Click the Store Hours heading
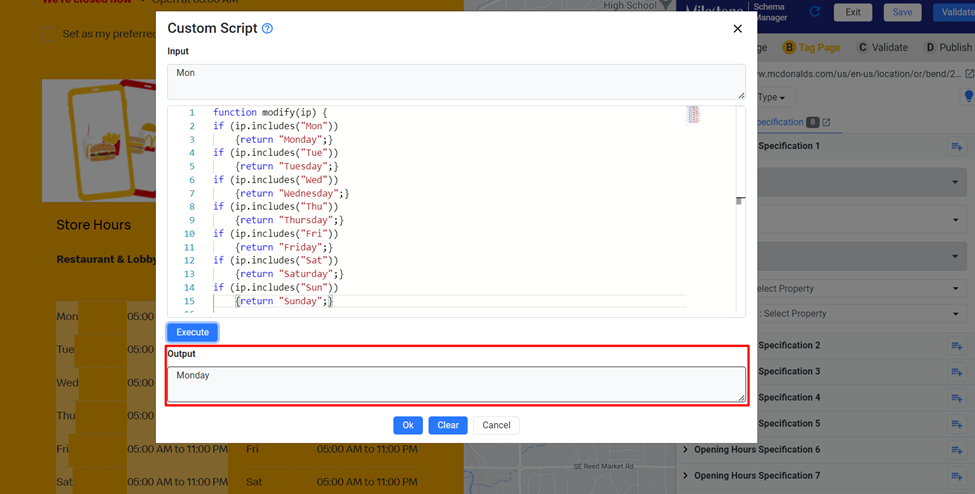 coord(94,225)
